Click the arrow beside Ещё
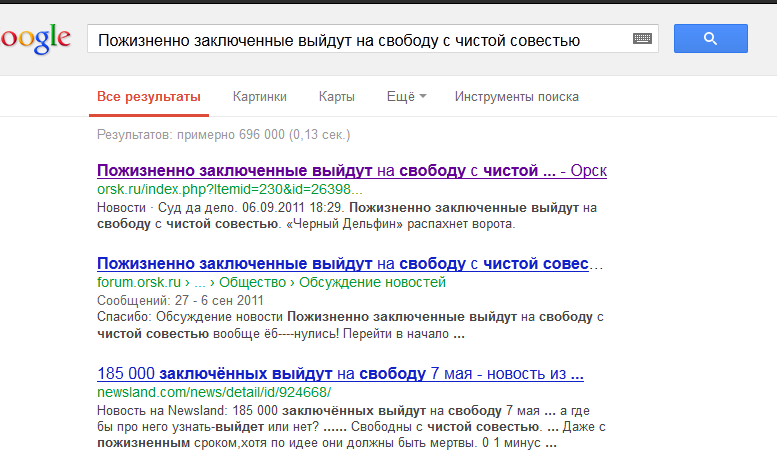The width and height of the screenshot is (777, 462). click(423, 97)
